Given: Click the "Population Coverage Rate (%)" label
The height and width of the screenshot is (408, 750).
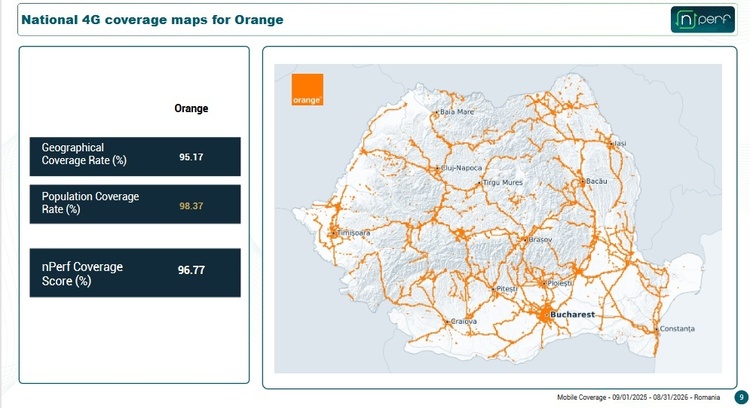Looking at the screenshot, I should click(90, 203).
